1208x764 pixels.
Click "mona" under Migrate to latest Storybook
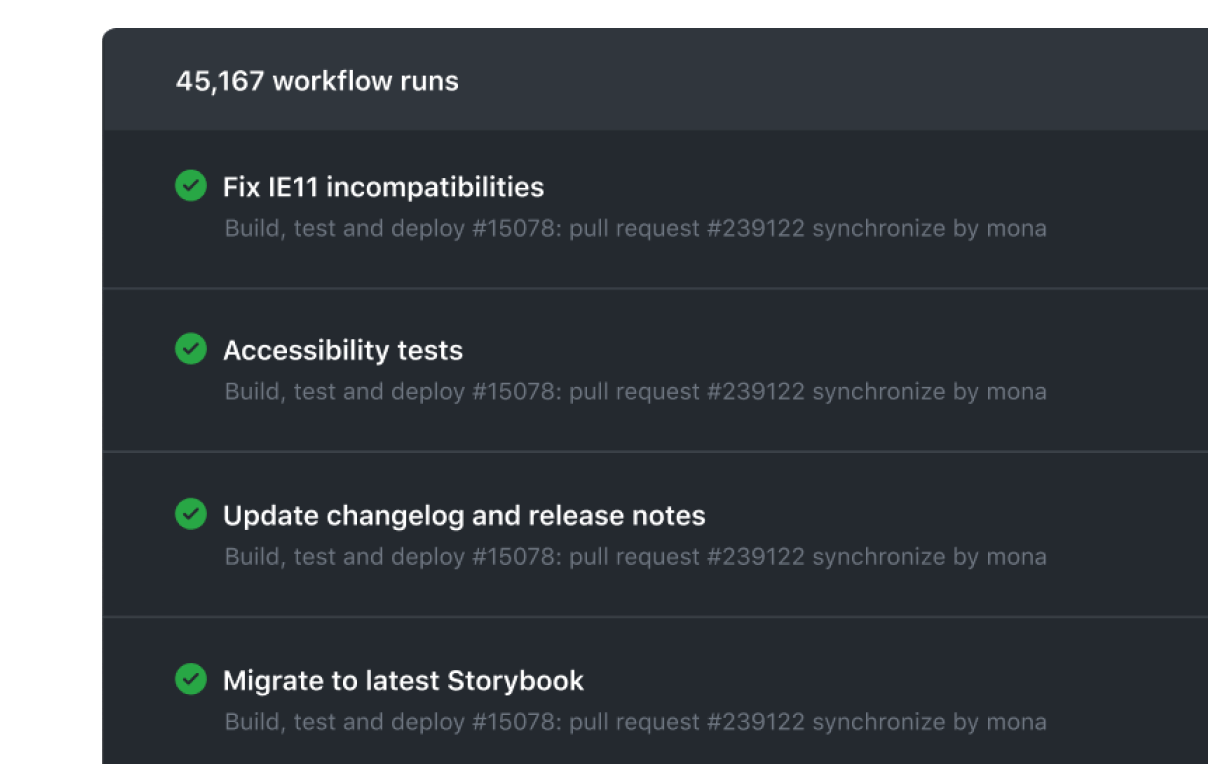1015,721
